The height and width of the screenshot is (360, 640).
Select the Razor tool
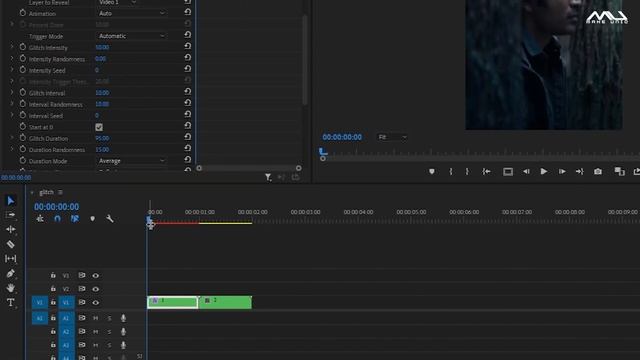coord(11,244)
